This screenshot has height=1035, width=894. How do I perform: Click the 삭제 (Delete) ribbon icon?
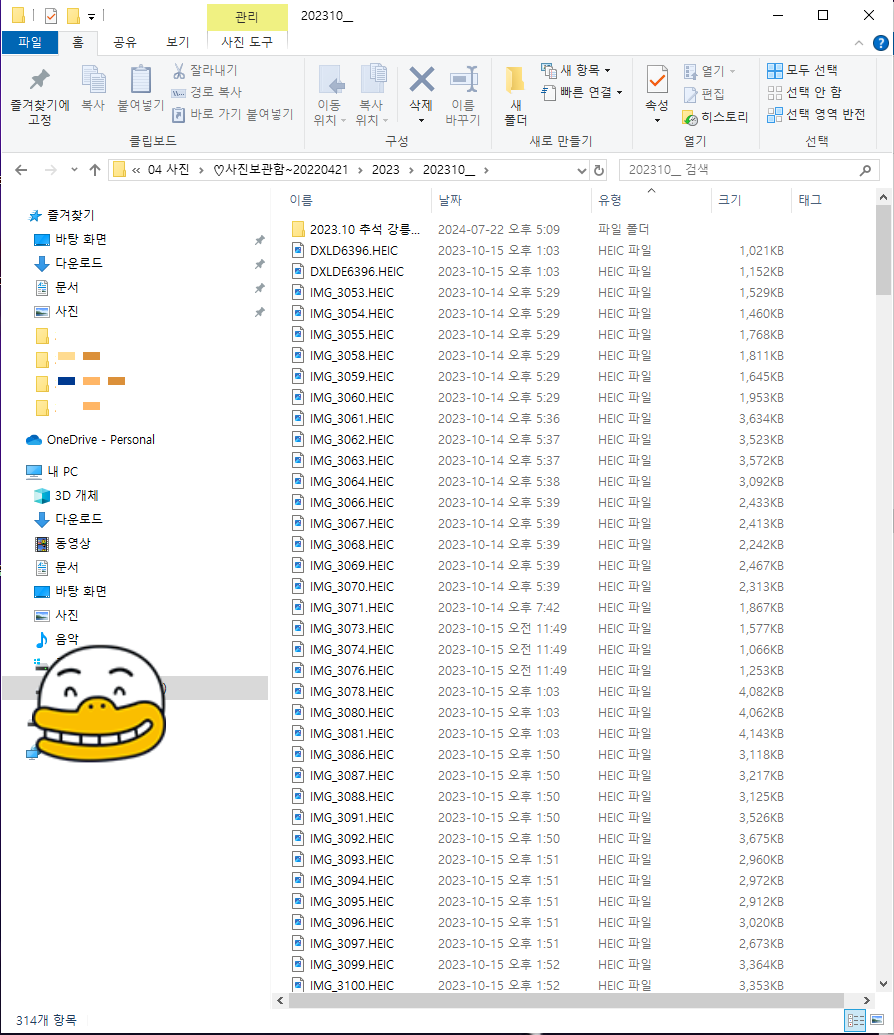(421, 90)
